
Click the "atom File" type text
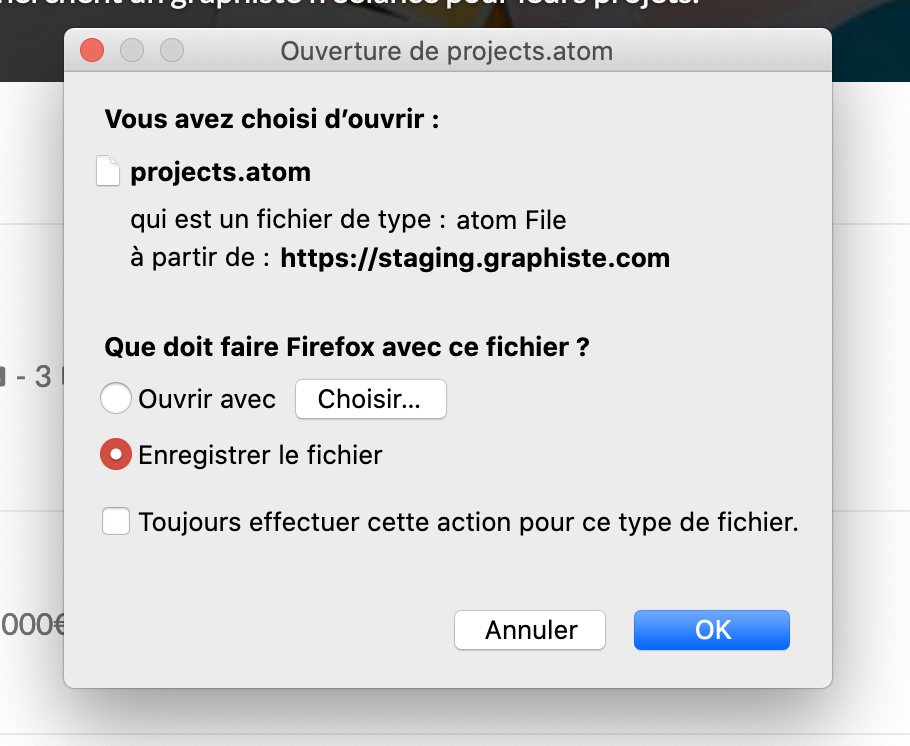tap(511, 219)
